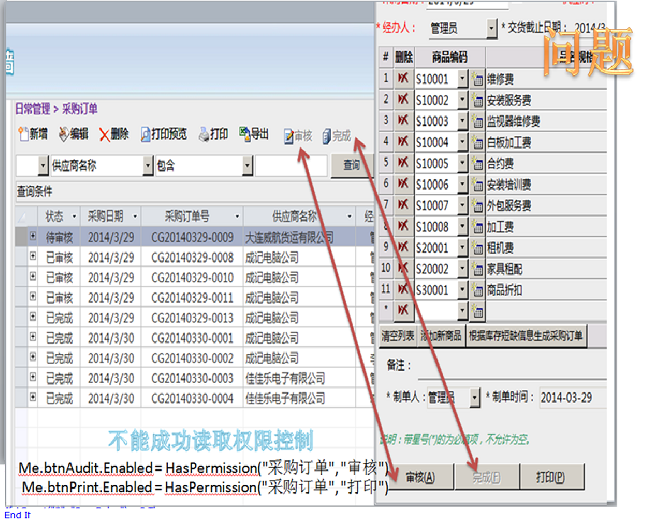Click the 审核 audit toolbar icon
650x526 pixels.
click(x=298, y=136)
